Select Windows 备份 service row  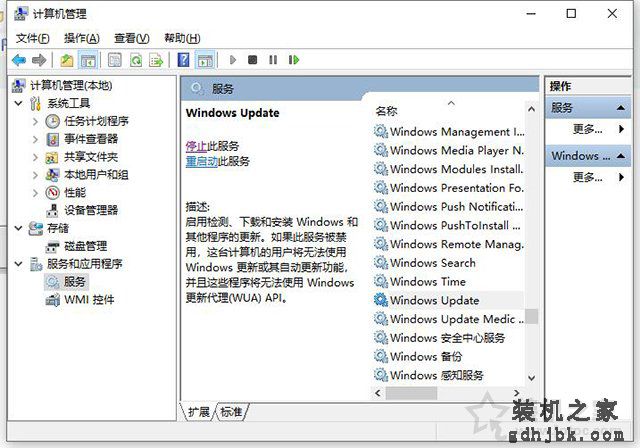click(x=449, y=357)
